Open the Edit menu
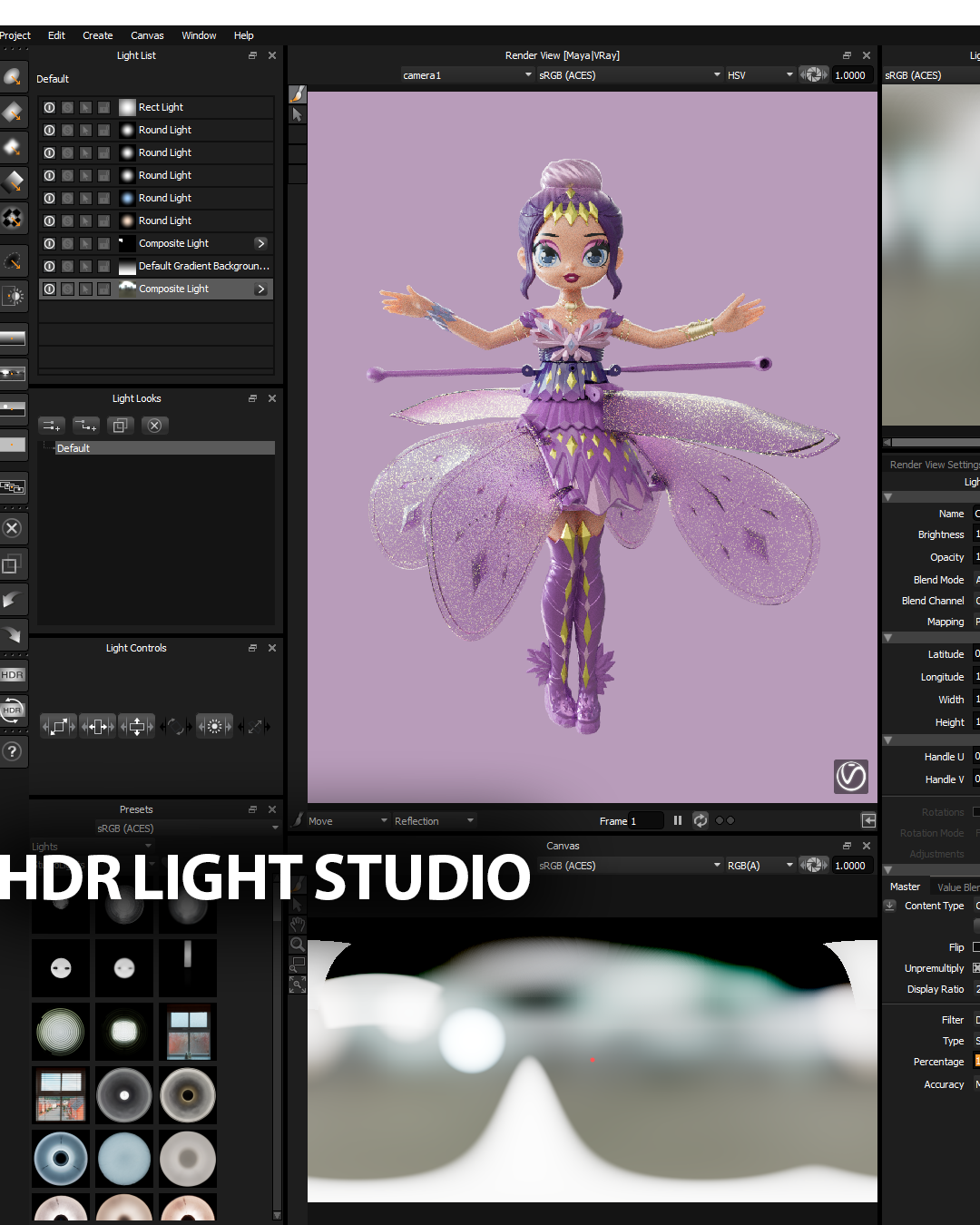 click(x=56, y=35)
